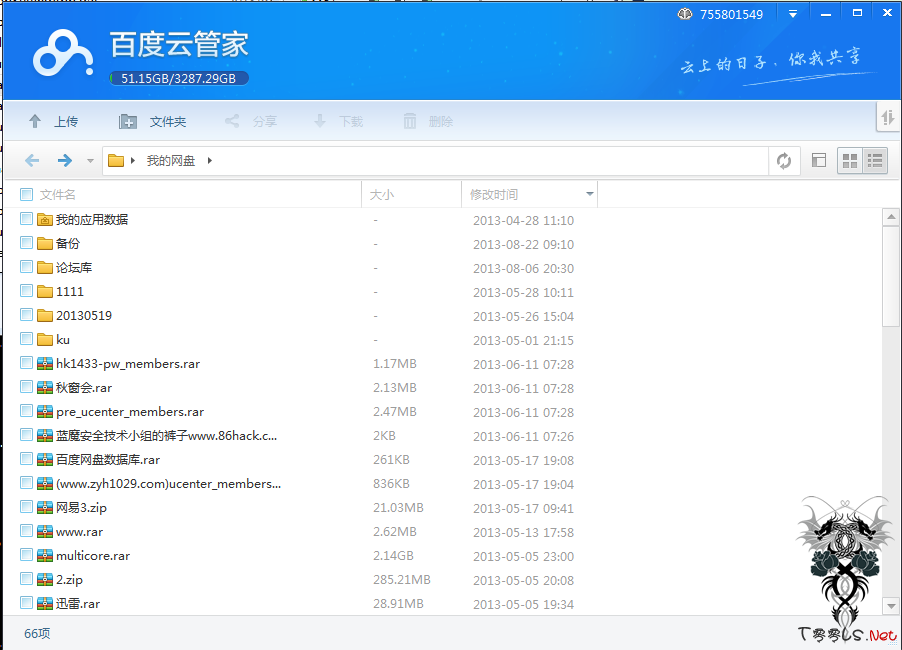902x650 pixels.
Task: Click the scrollbar down arrow
Action: pos(891,606)
